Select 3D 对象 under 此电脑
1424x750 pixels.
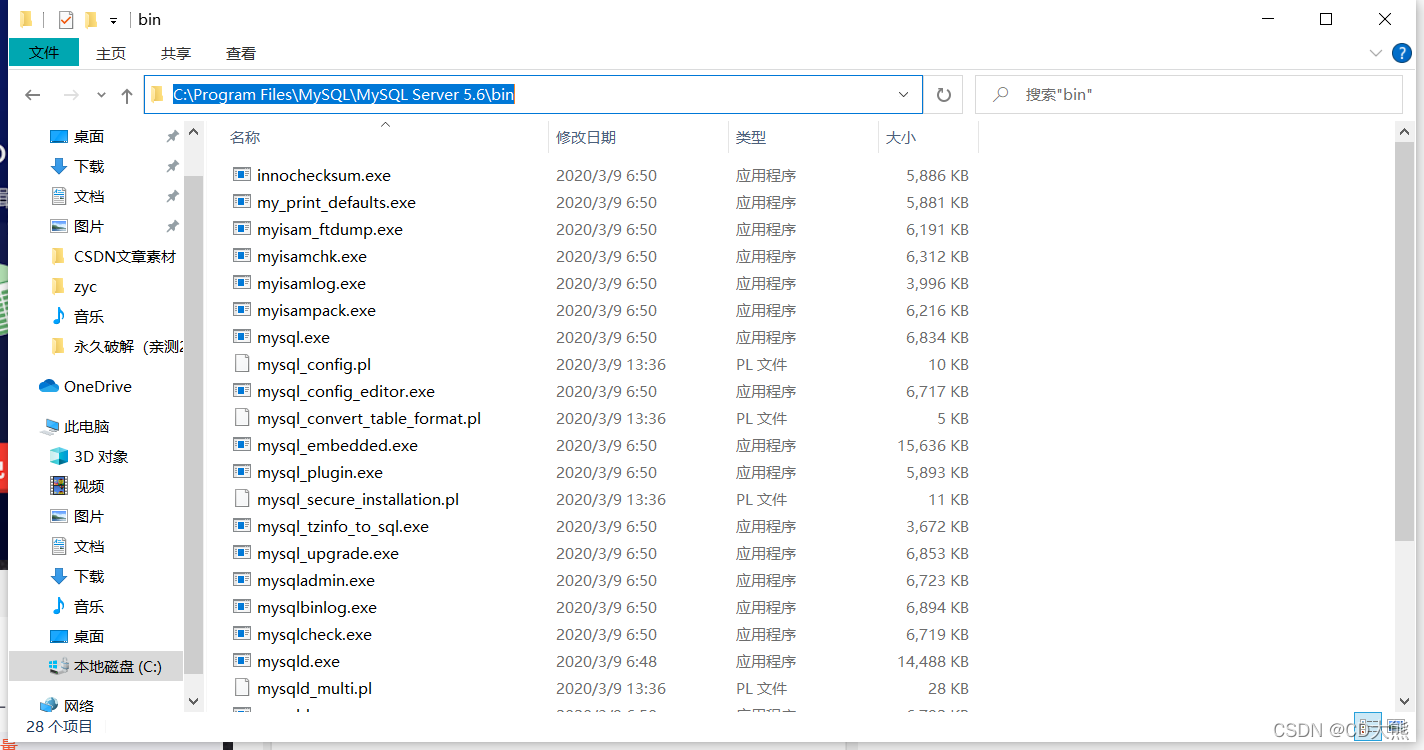(101, 457)
